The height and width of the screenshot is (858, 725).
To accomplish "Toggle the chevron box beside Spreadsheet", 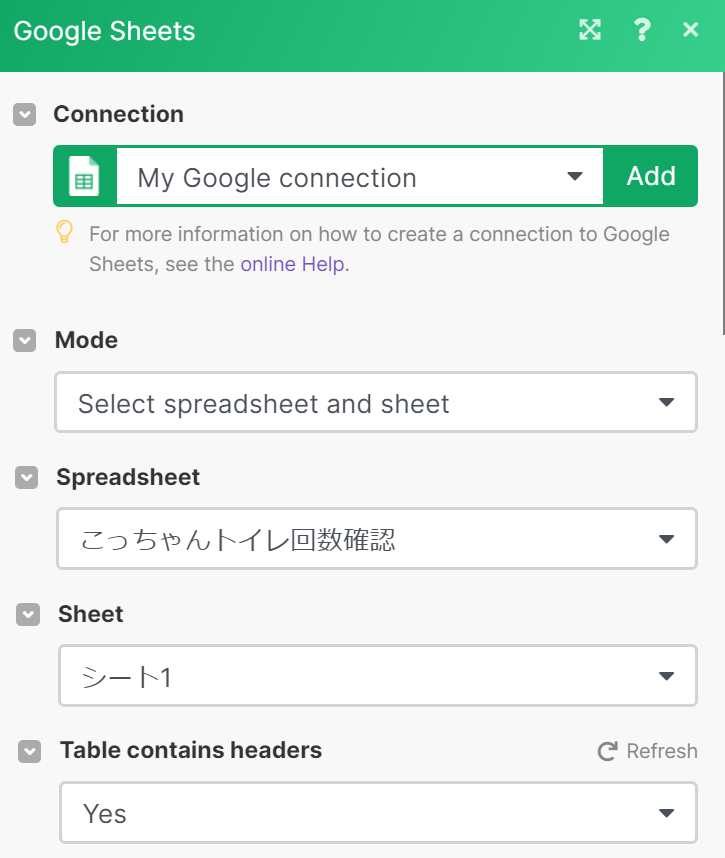I will (x=26, y=478).
